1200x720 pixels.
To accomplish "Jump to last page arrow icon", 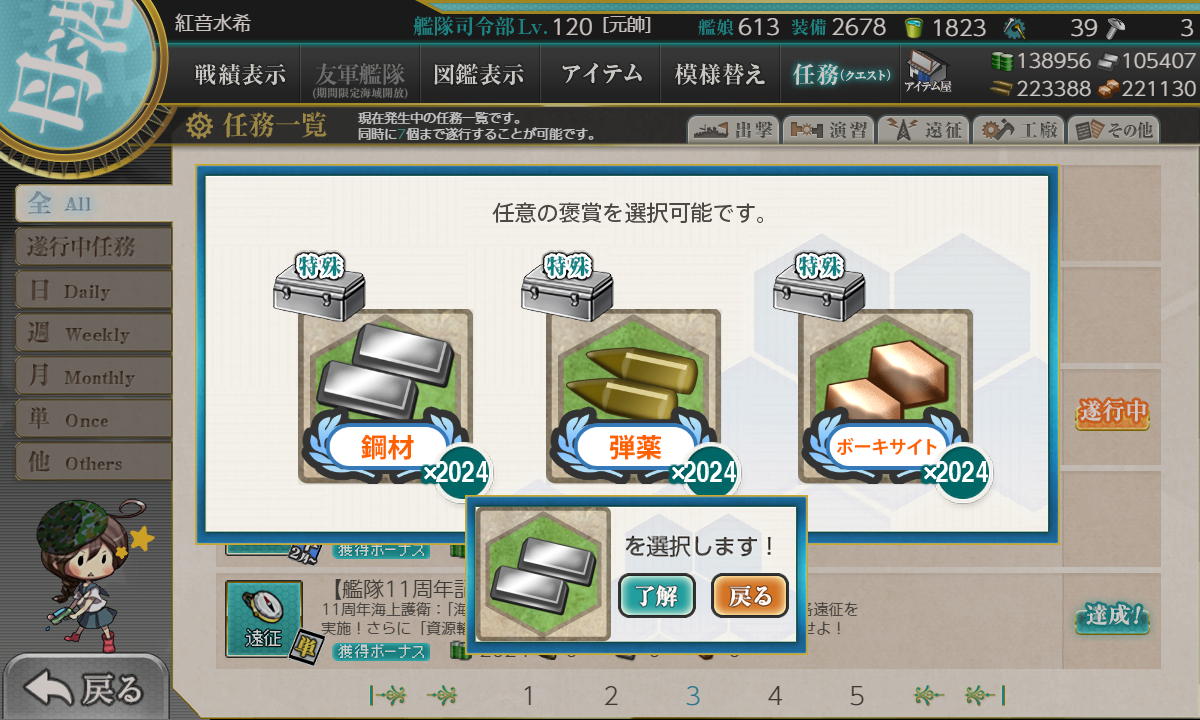I will pyautogui.click(x=984, y=695).
